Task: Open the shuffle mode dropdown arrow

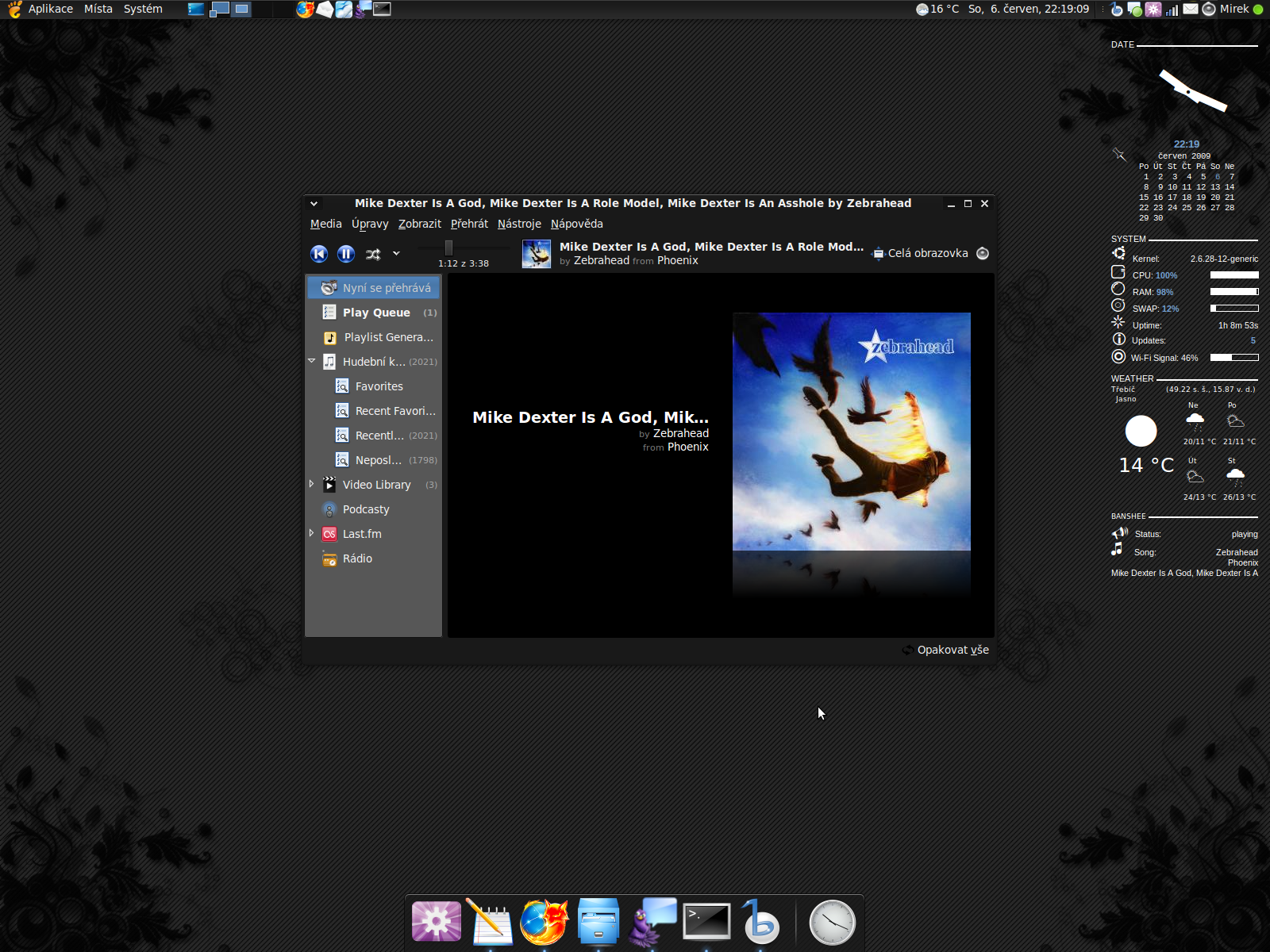Action: click(x=396, y=254)
